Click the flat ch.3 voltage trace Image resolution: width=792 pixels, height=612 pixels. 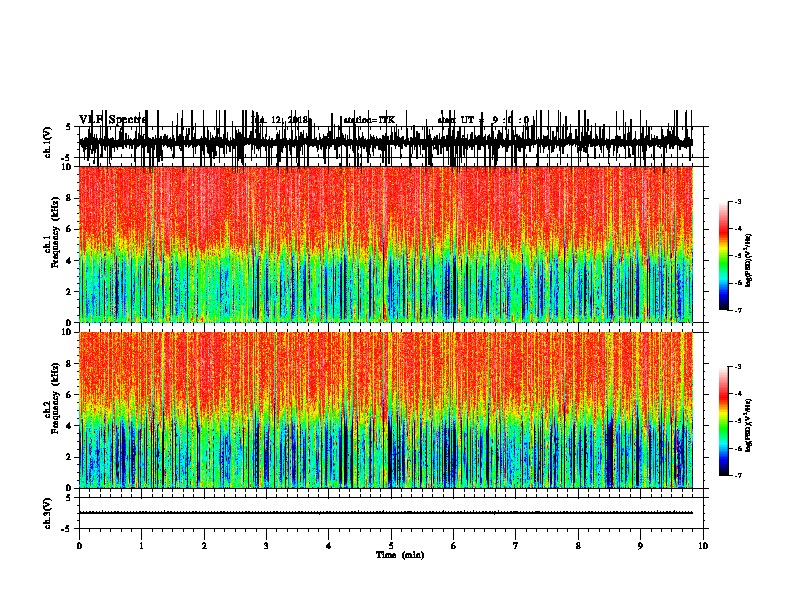[x=386, y=513]
